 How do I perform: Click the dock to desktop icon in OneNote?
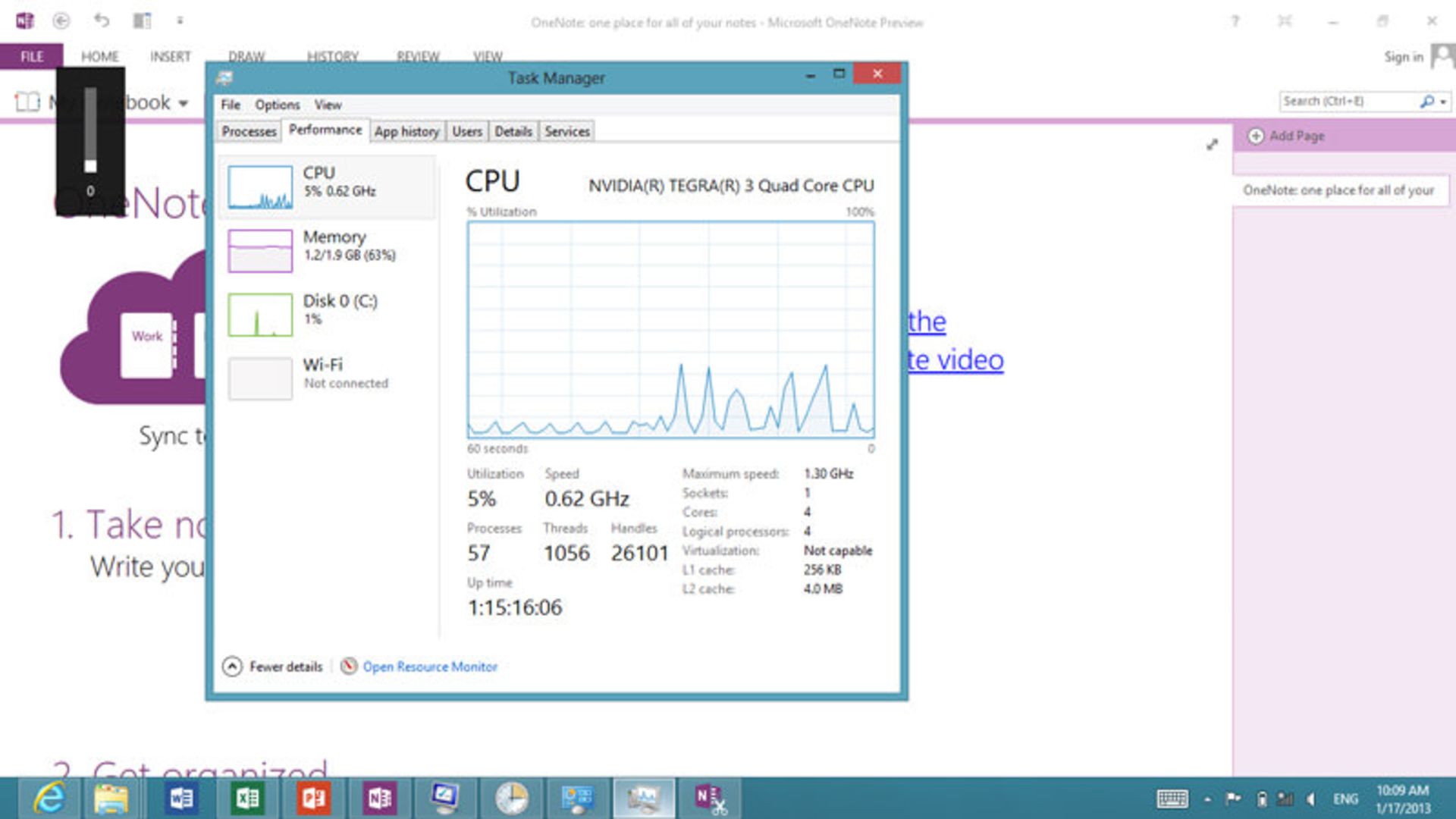pos(142,20)
